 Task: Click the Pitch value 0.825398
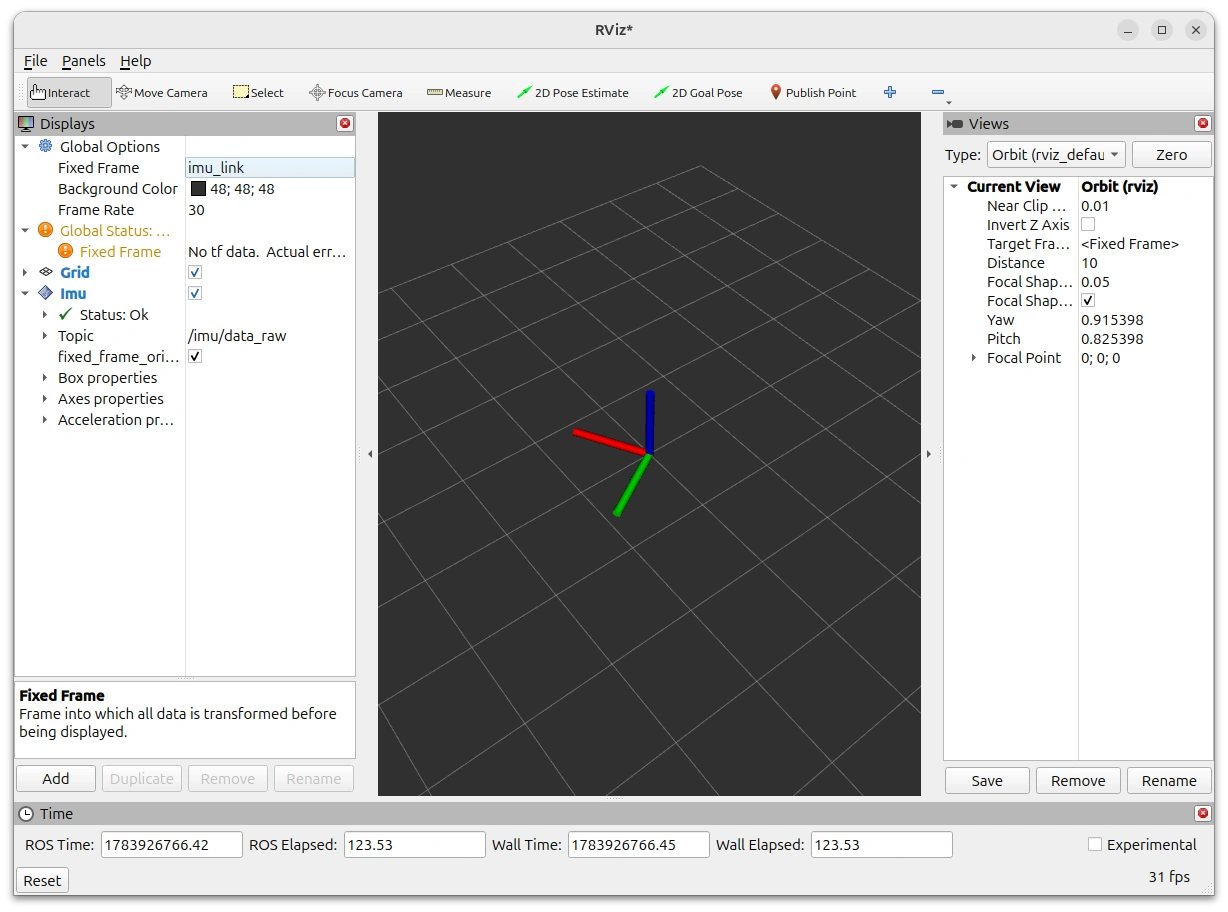[x=1112, y=339]
